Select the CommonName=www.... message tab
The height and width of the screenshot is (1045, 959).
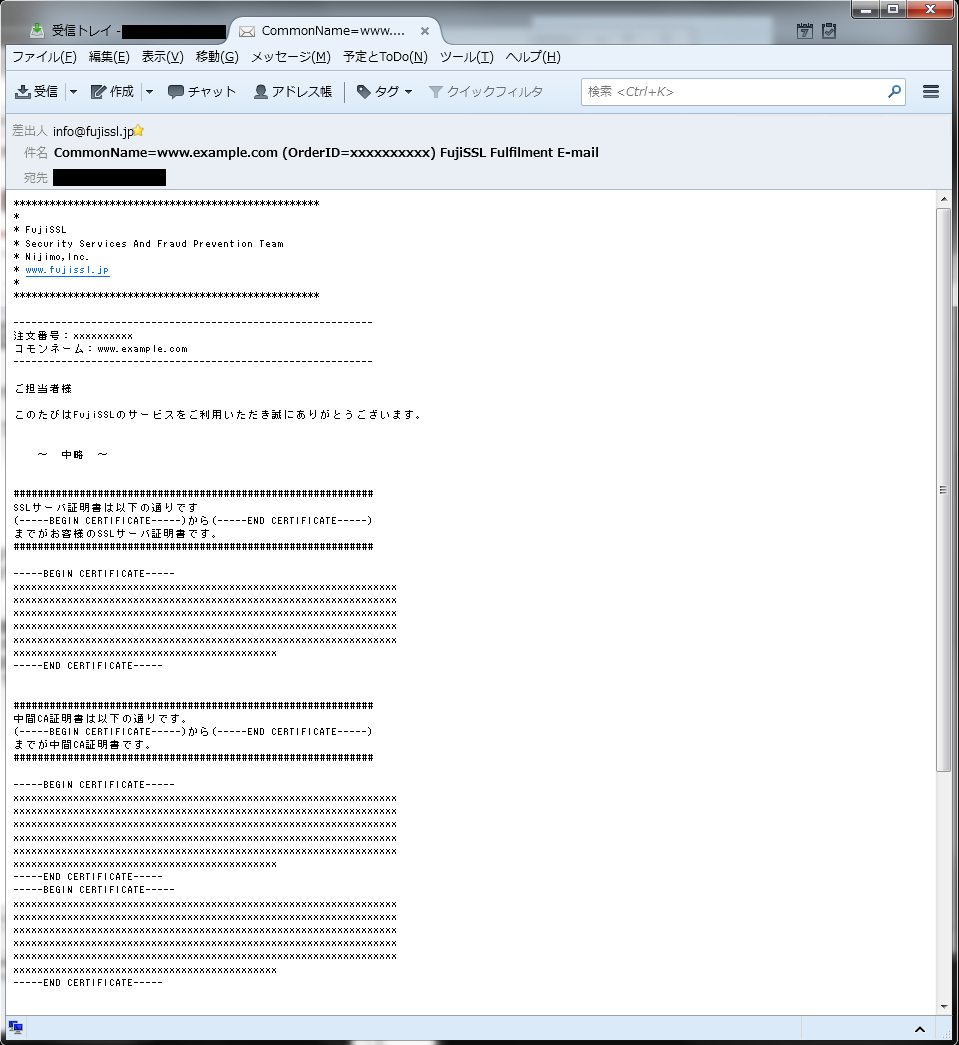333,31
